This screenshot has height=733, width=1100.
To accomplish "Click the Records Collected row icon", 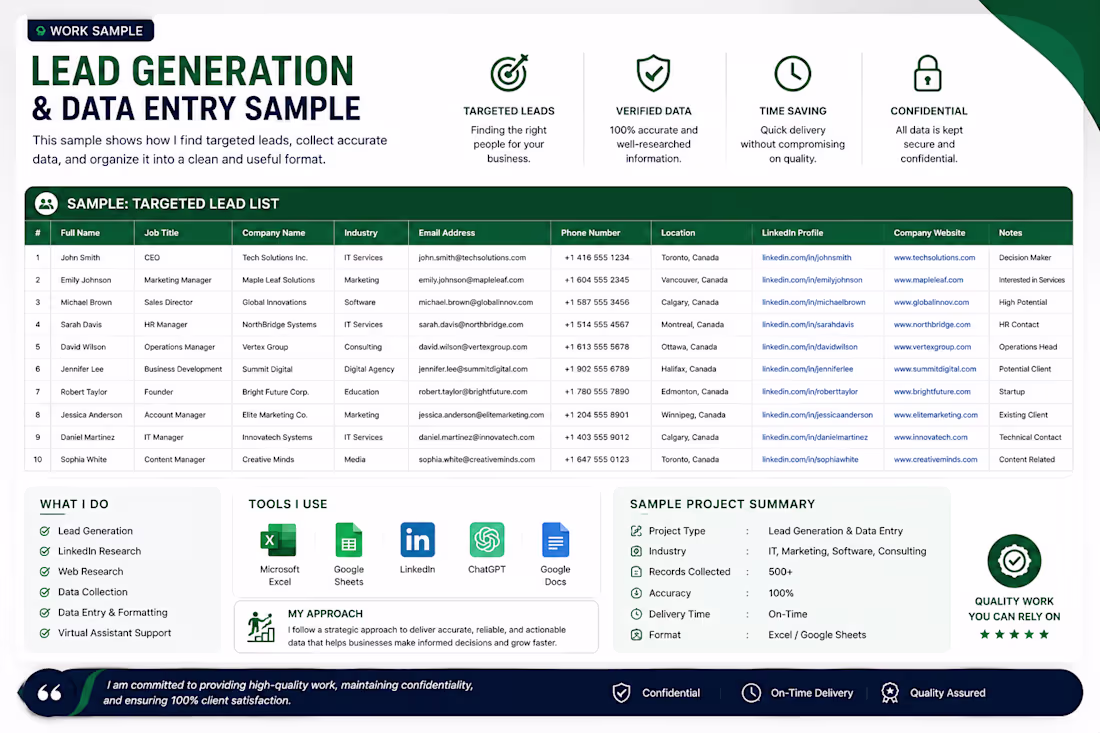I will (x=636, y=572).
